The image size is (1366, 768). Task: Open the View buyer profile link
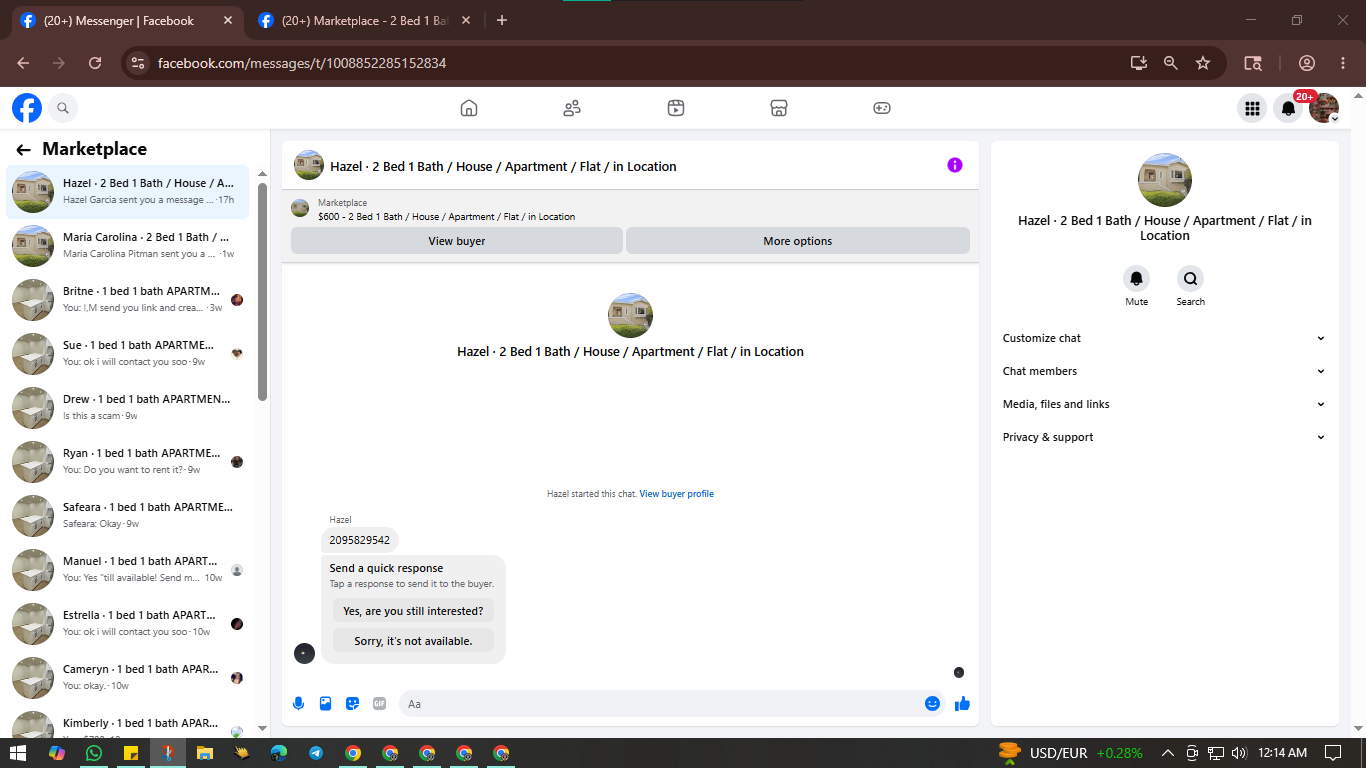click(x=677, y=494)
